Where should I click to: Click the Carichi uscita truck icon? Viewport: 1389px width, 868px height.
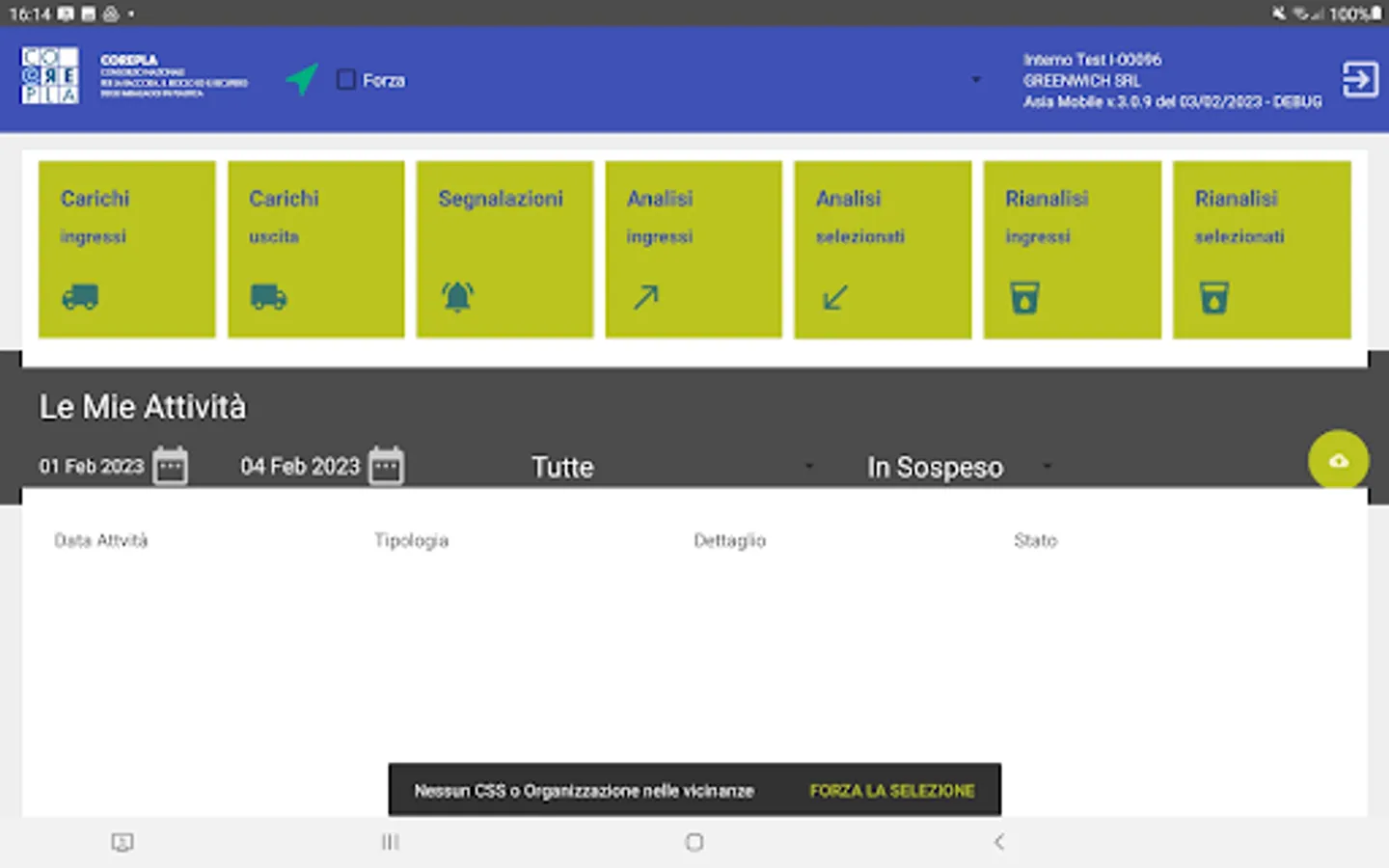point(269,298)
